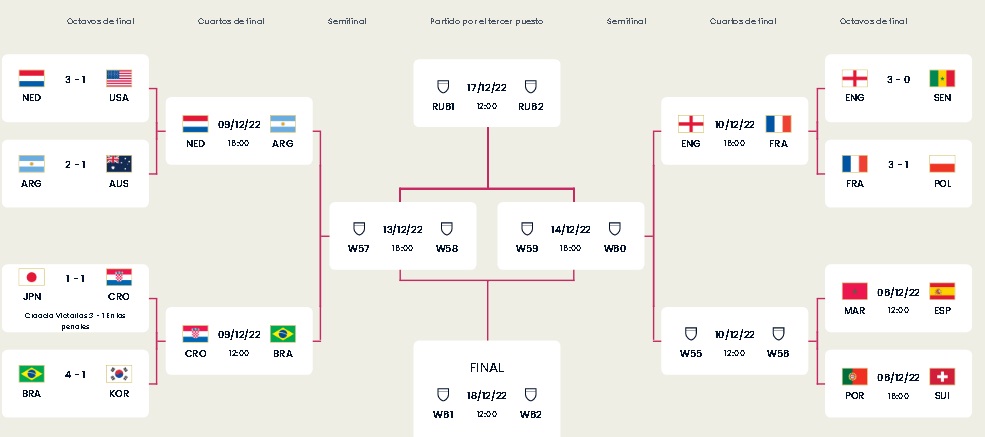
Task: Click the Switzerland flag icon
Action: pos(941,376)
